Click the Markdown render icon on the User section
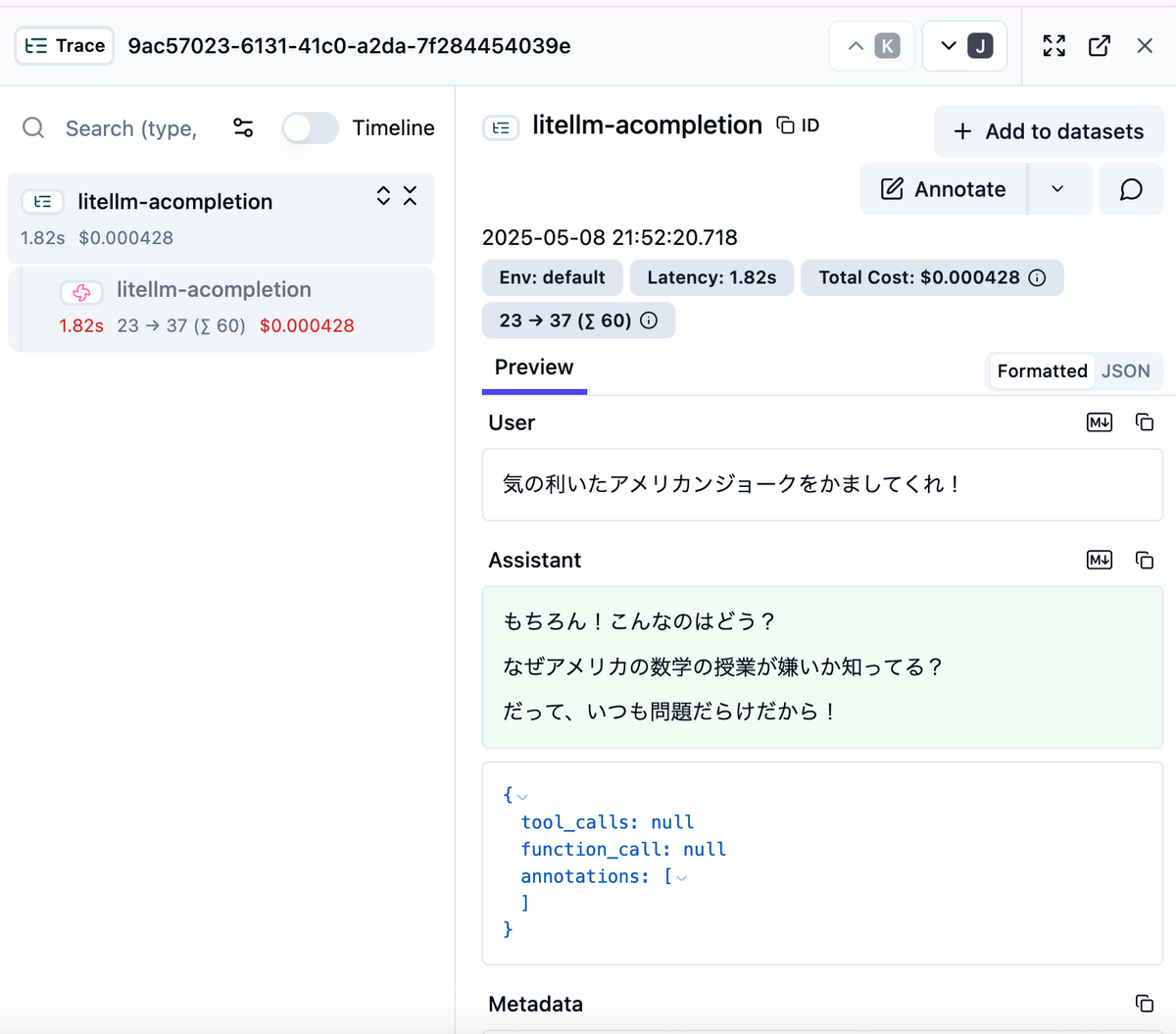 (1099, 422)
